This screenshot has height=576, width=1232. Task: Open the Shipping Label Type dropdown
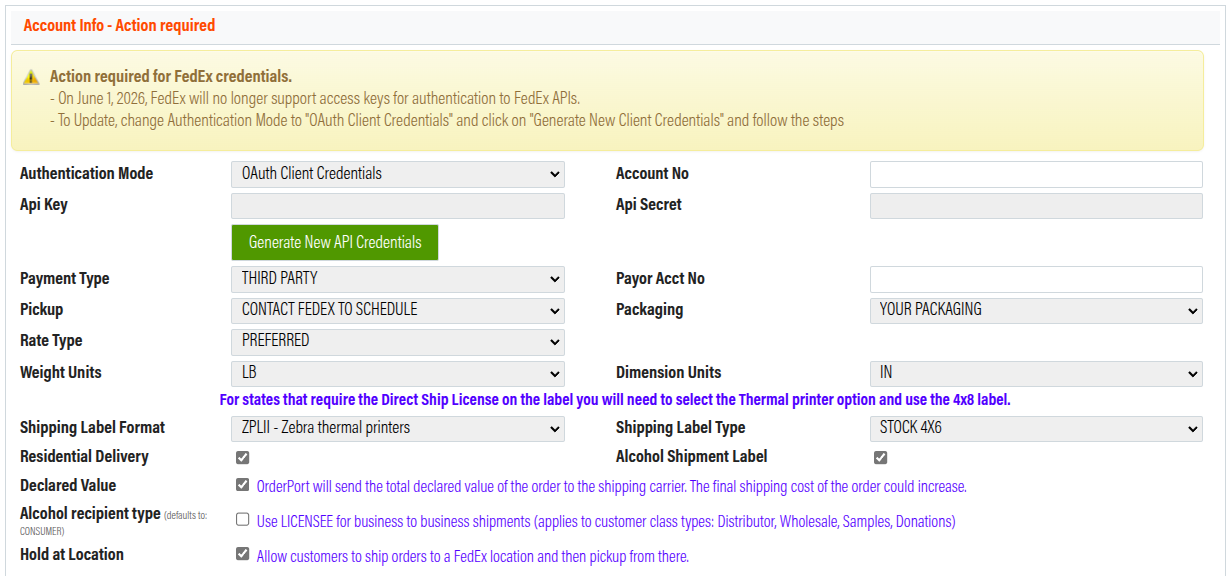coord(1036,428)
